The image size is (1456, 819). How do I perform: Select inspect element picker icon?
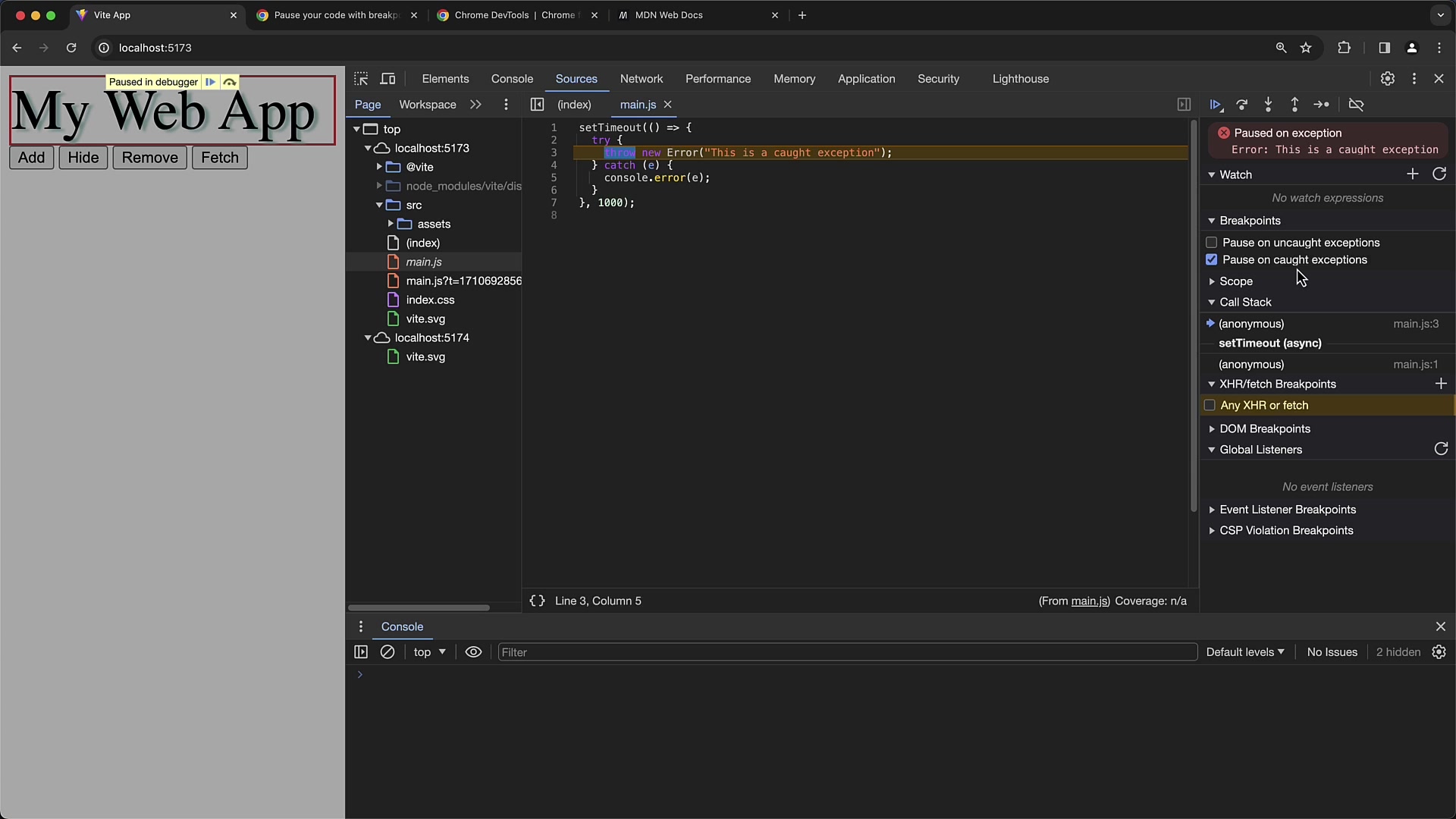pos(361,79)
